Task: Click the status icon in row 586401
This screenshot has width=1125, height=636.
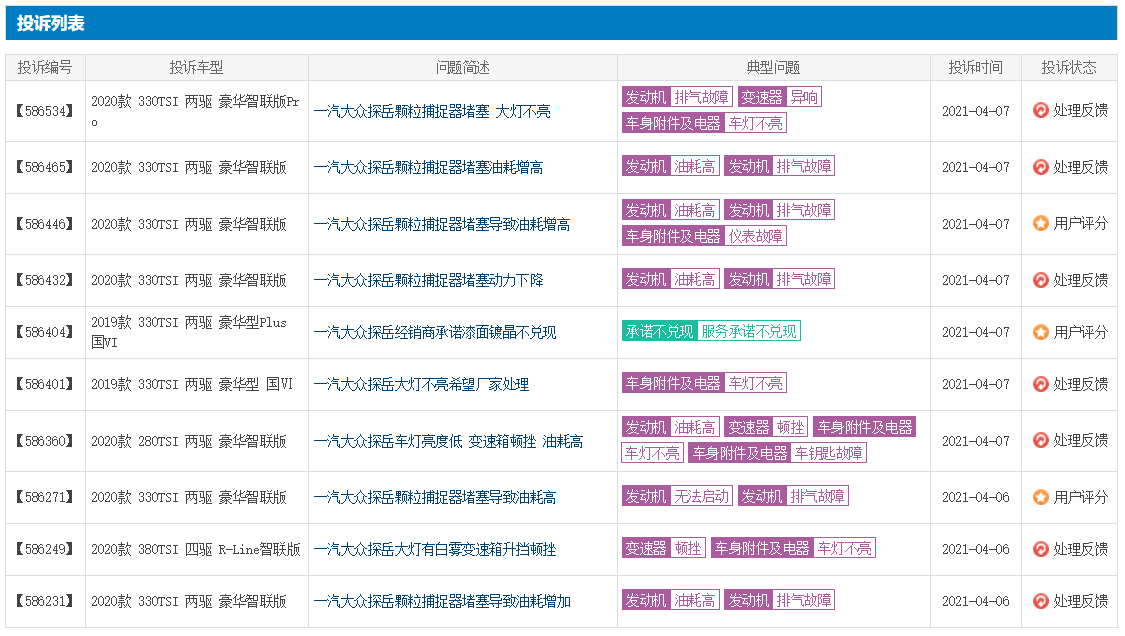Action: click(1040, 384)
